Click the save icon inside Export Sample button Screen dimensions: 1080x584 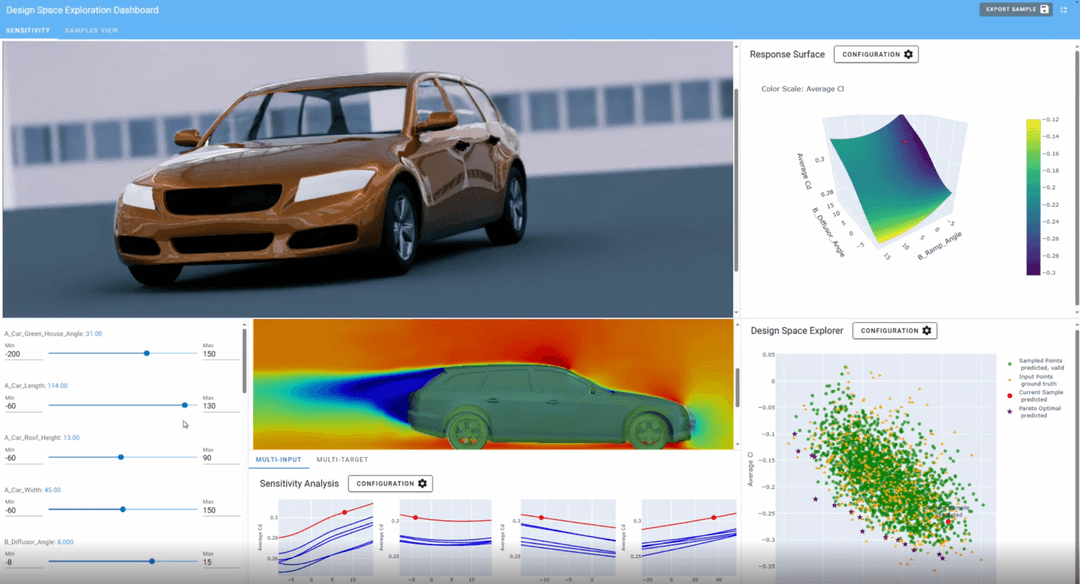[x=1046, y=9]
